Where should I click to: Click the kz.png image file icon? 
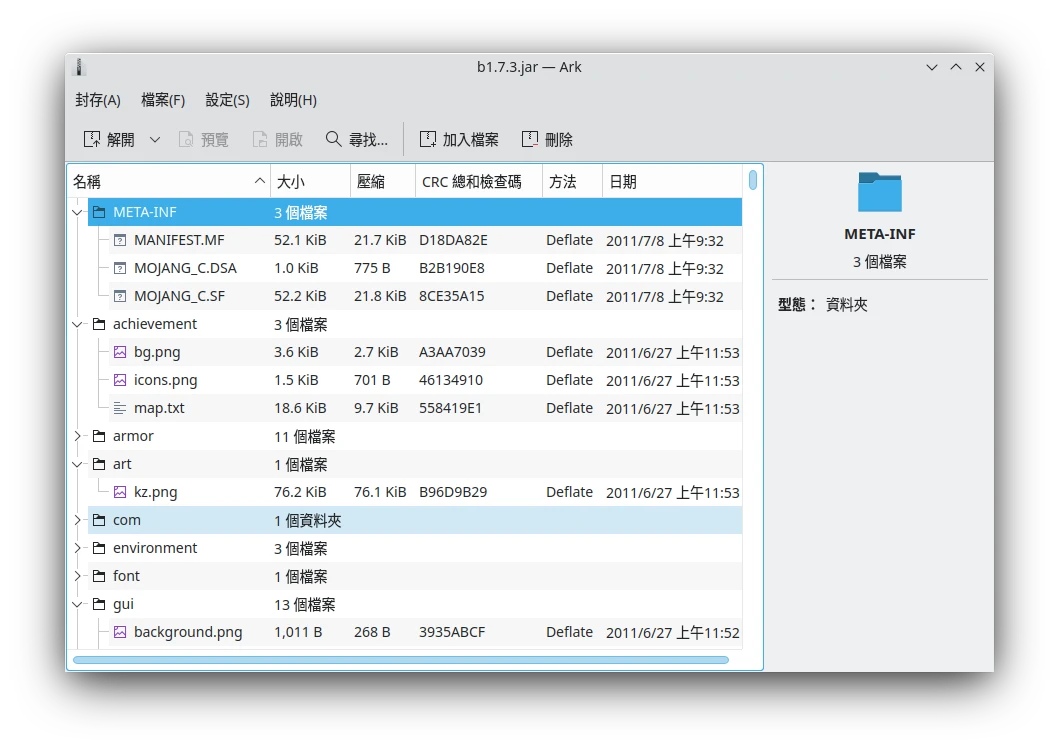tap(120, 492)
